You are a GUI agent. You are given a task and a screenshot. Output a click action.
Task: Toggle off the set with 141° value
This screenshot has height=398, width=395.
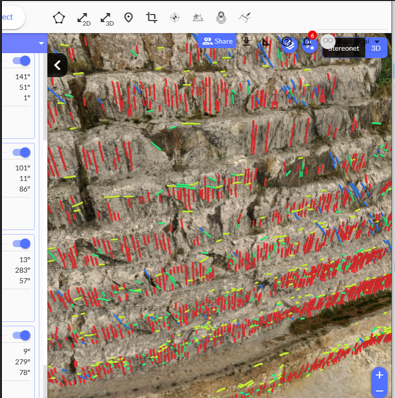[x=22, y=61]
